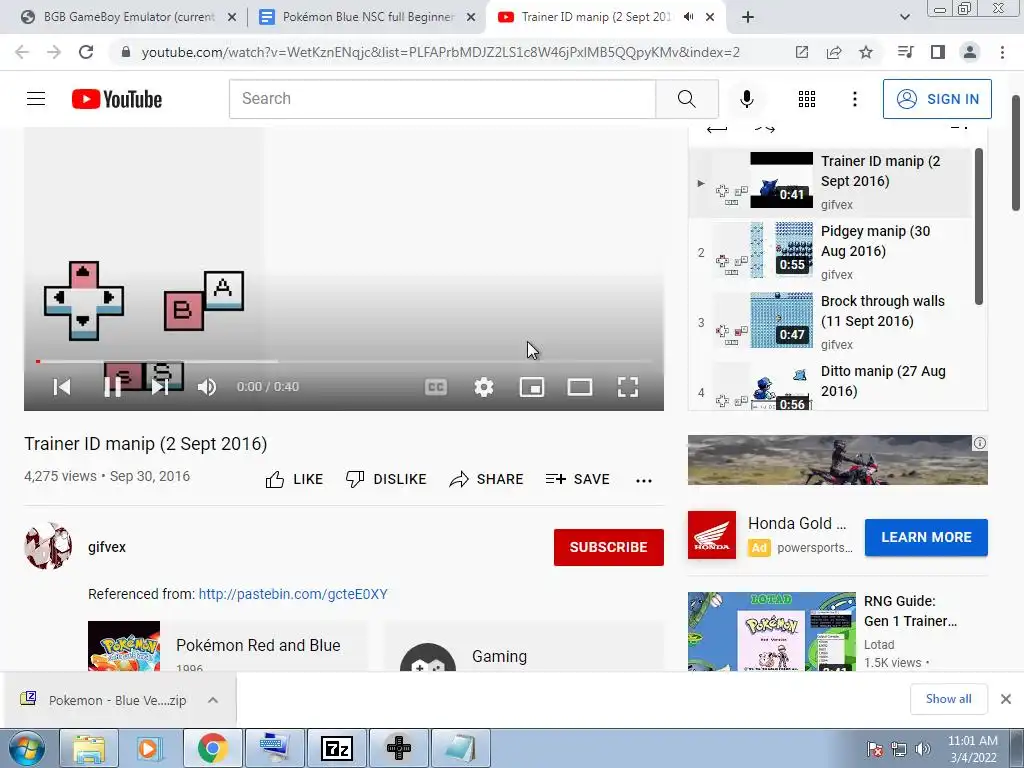Skip to next video in playlist

(160, 387)
